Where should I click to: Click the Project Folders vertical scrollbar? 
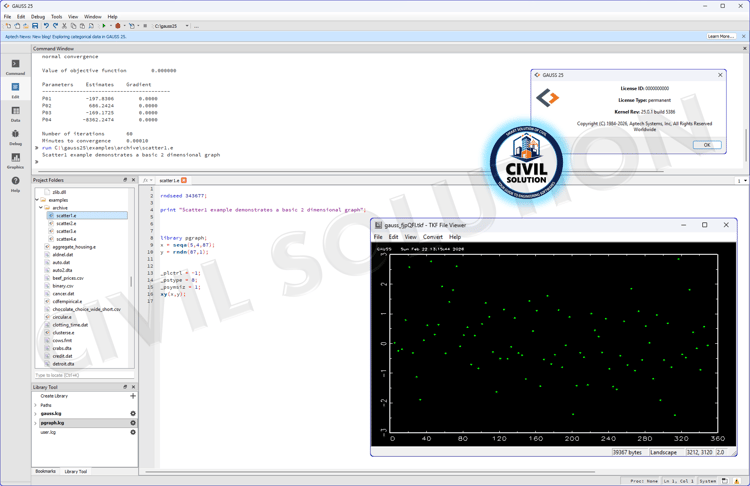tap(131, 281)
